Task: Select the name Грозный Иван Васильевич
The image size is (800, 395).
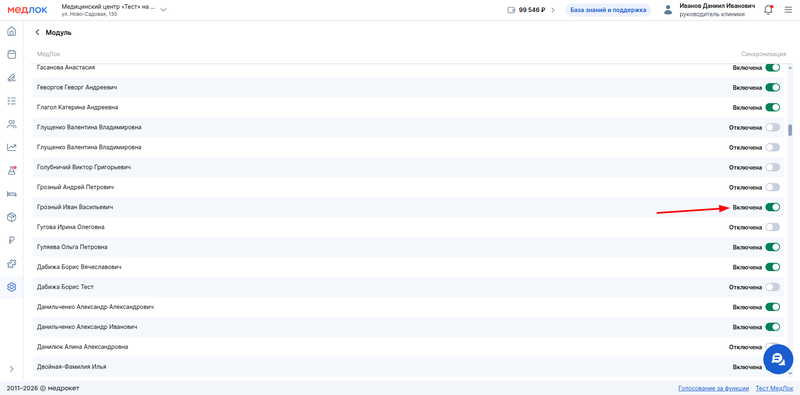Action: click(x=75, y=207)
